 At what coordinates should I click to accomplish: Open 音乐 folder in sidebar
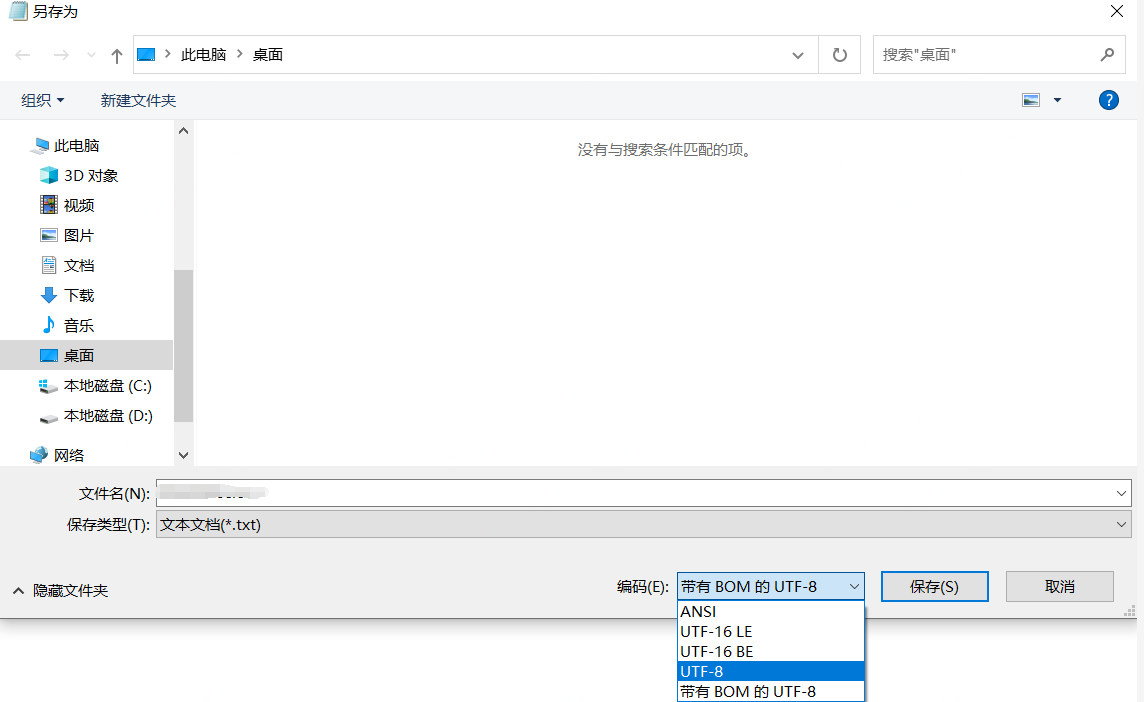pos(79,325)
